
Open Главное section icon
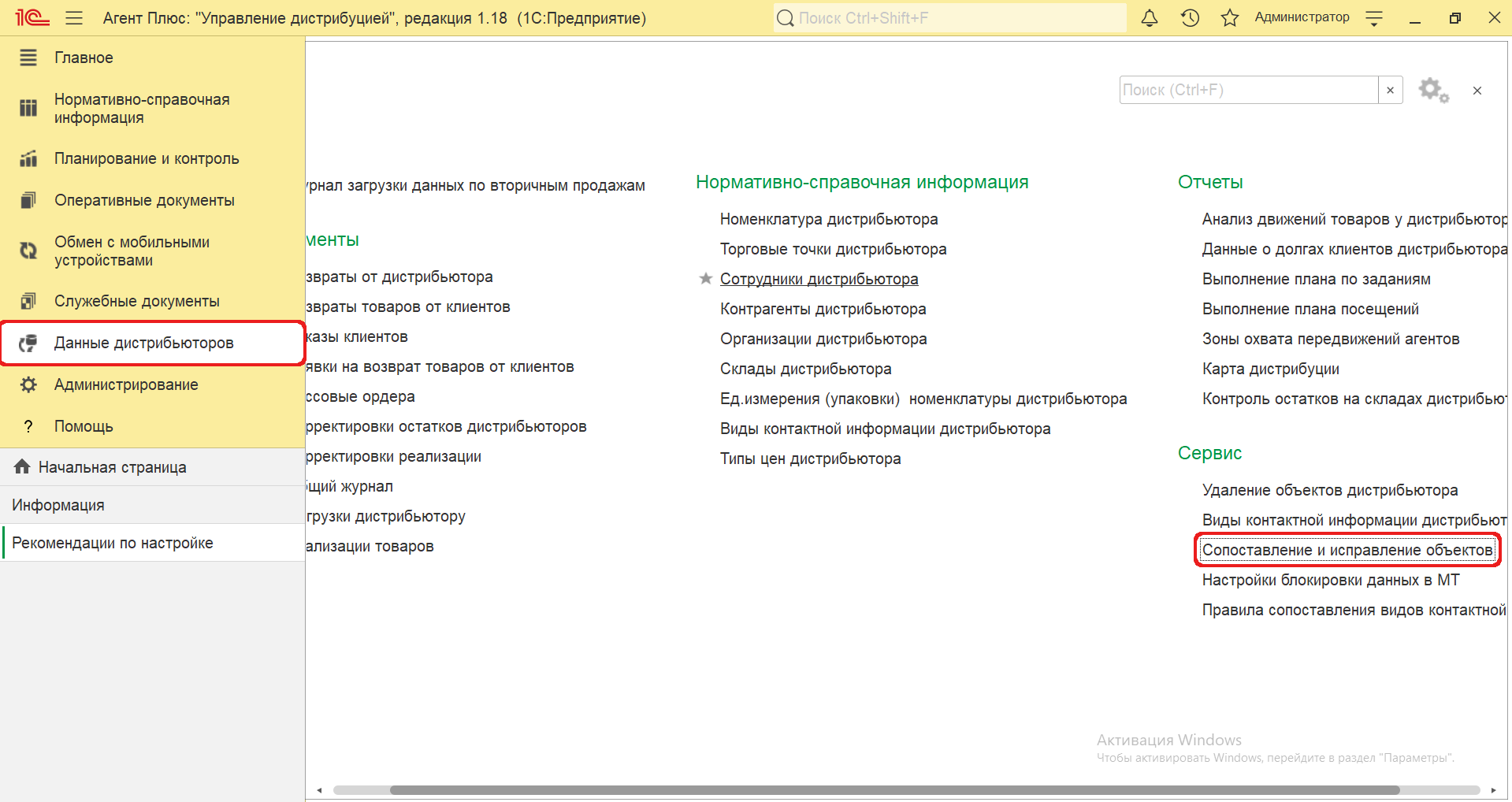point(28,58)
